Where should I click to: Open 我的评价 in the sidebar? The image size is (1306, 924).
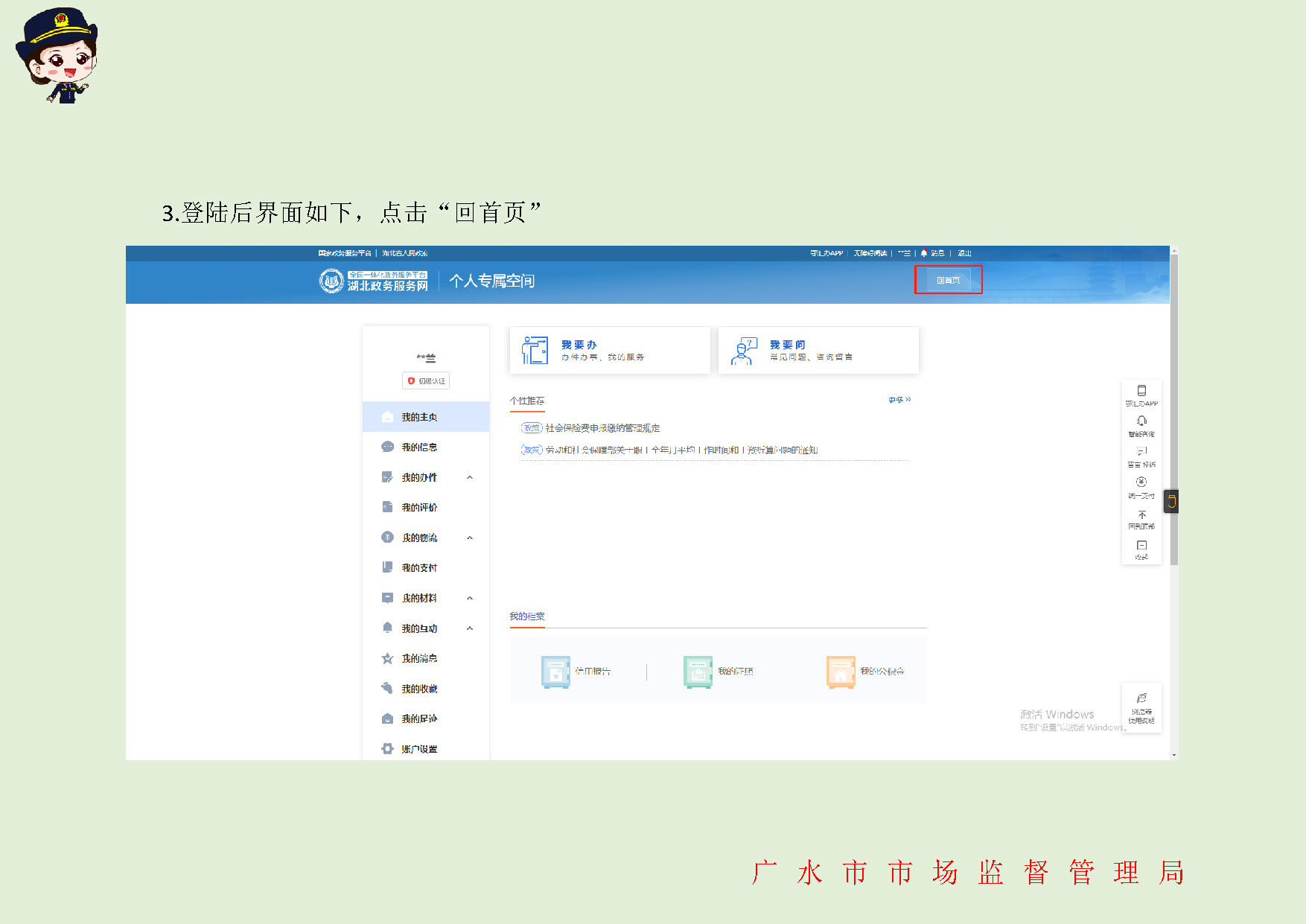pos(419,507)
